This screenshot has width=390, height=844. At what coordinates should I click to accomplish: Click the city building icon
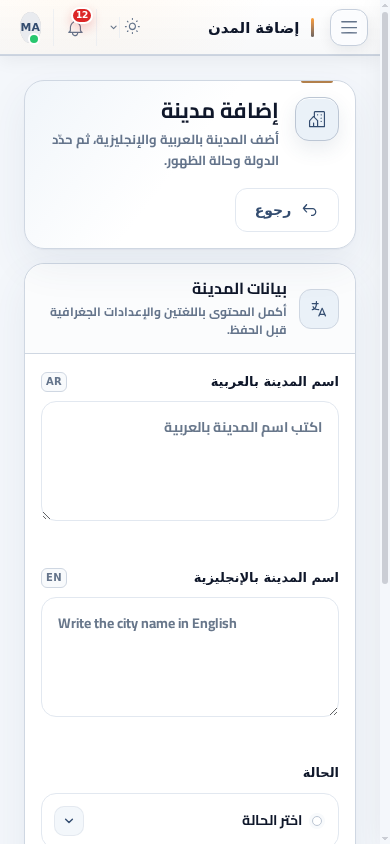tap(317, 119)
